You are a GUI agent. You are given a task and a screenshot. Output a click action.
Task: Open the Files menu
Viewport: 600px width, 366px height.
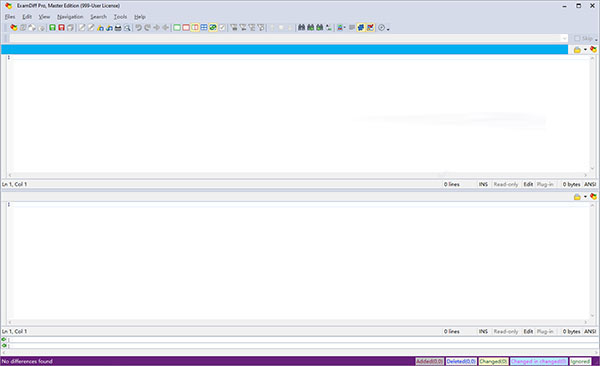pos(10,17)
